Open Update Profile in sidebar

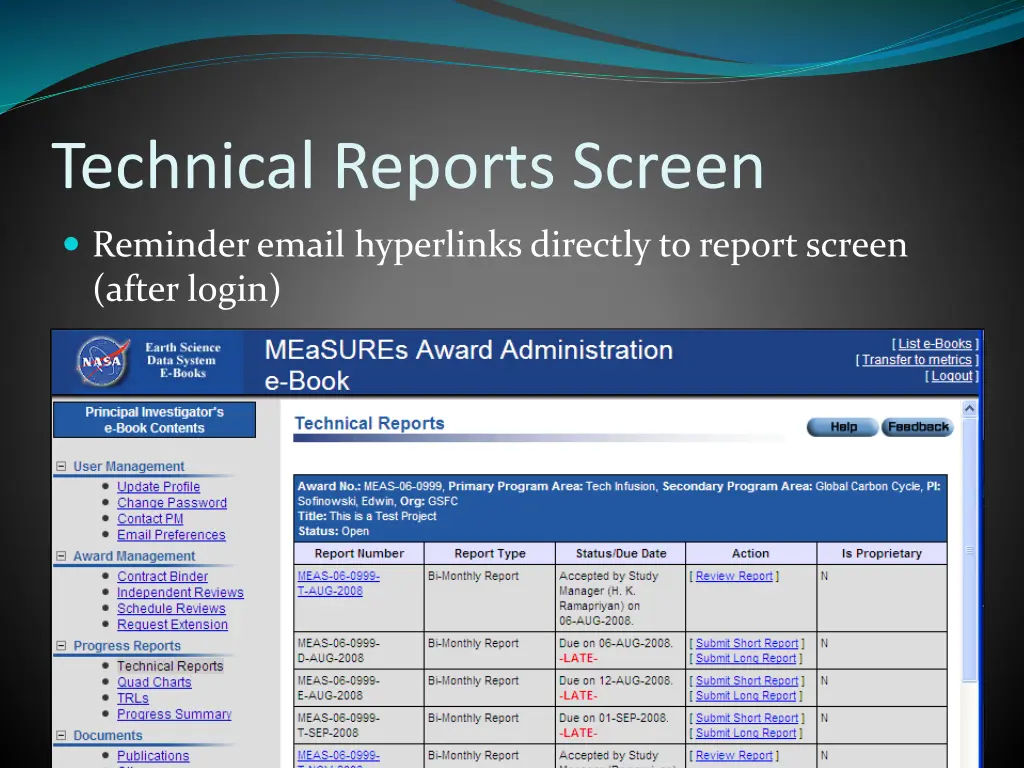coord(158,487)
